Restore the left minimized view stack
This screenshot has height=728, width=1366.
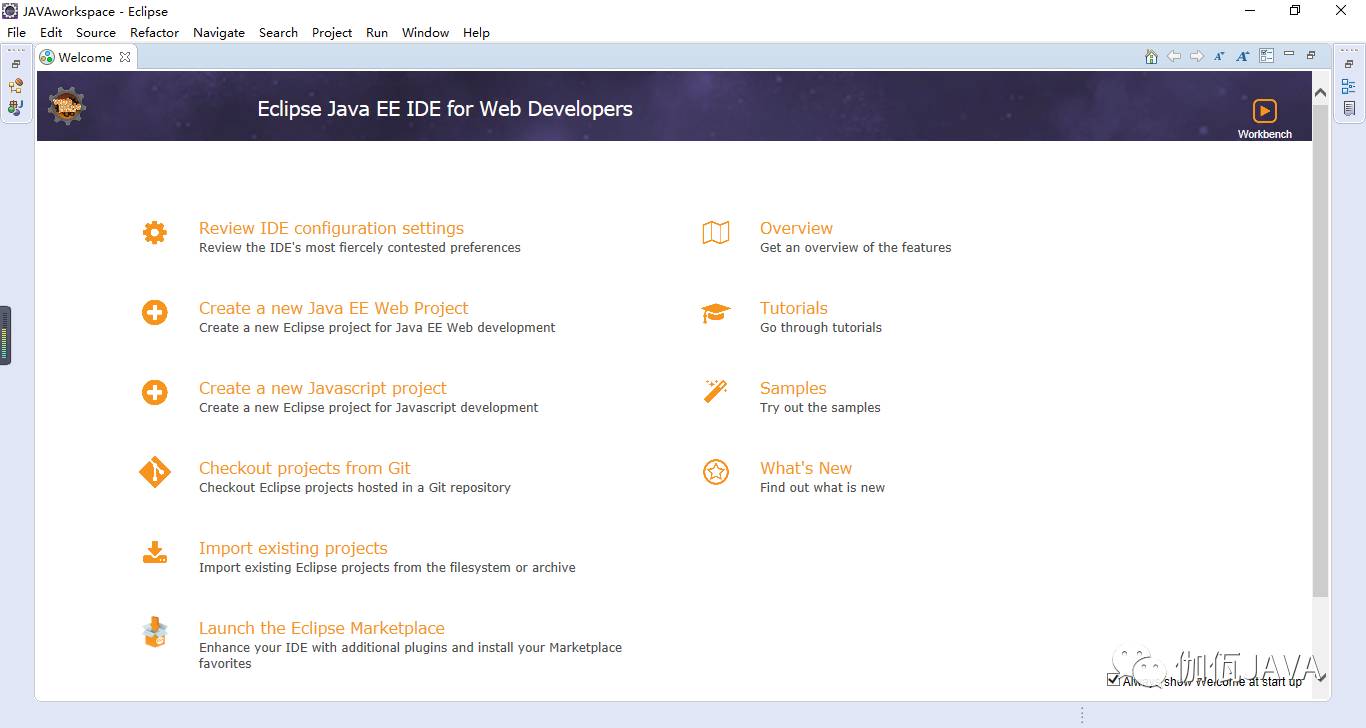16,64
